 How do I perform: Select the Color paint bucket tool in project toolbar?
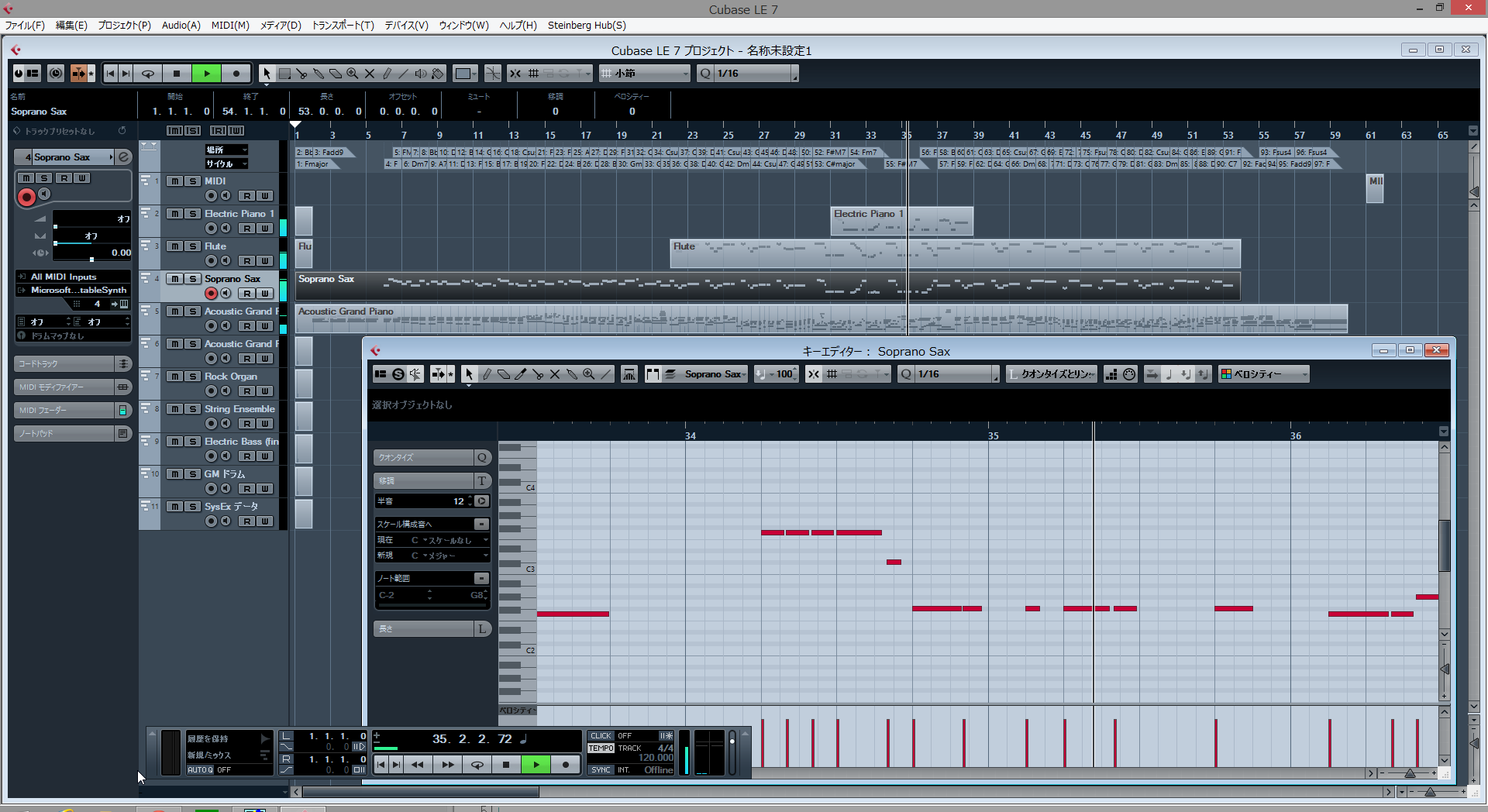tap(438, 74)
